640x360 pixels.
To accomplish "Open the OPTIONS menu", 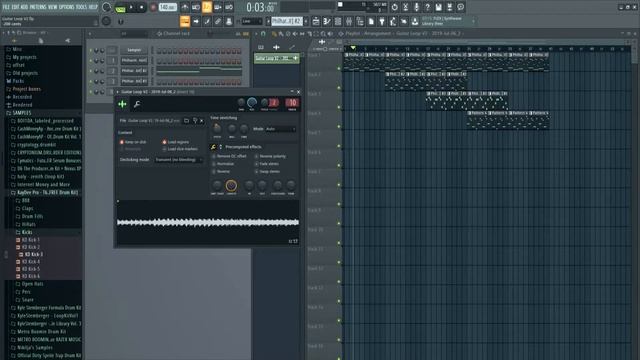I will click(x=67, y=7).
